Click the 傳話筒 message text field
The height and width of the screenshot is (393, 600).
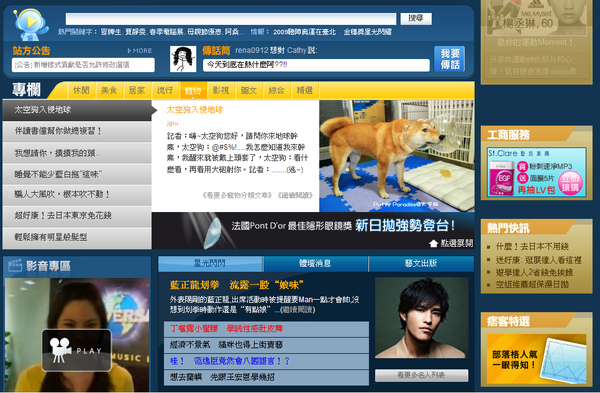coord(316,65)
